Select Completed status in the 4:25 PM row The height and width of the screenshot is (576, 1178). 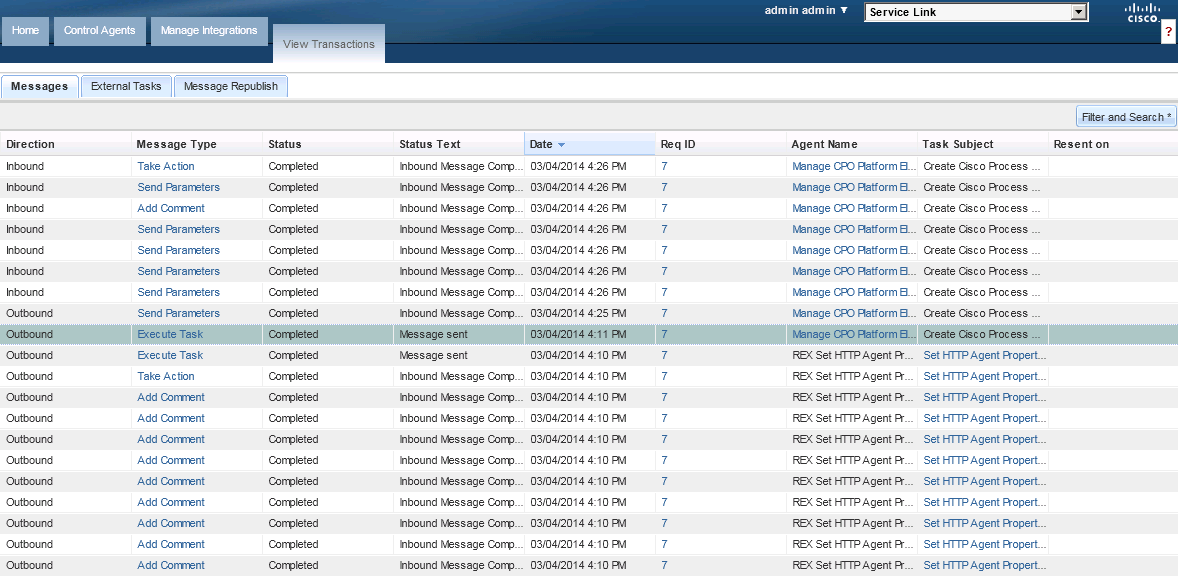tap(293, 313)
